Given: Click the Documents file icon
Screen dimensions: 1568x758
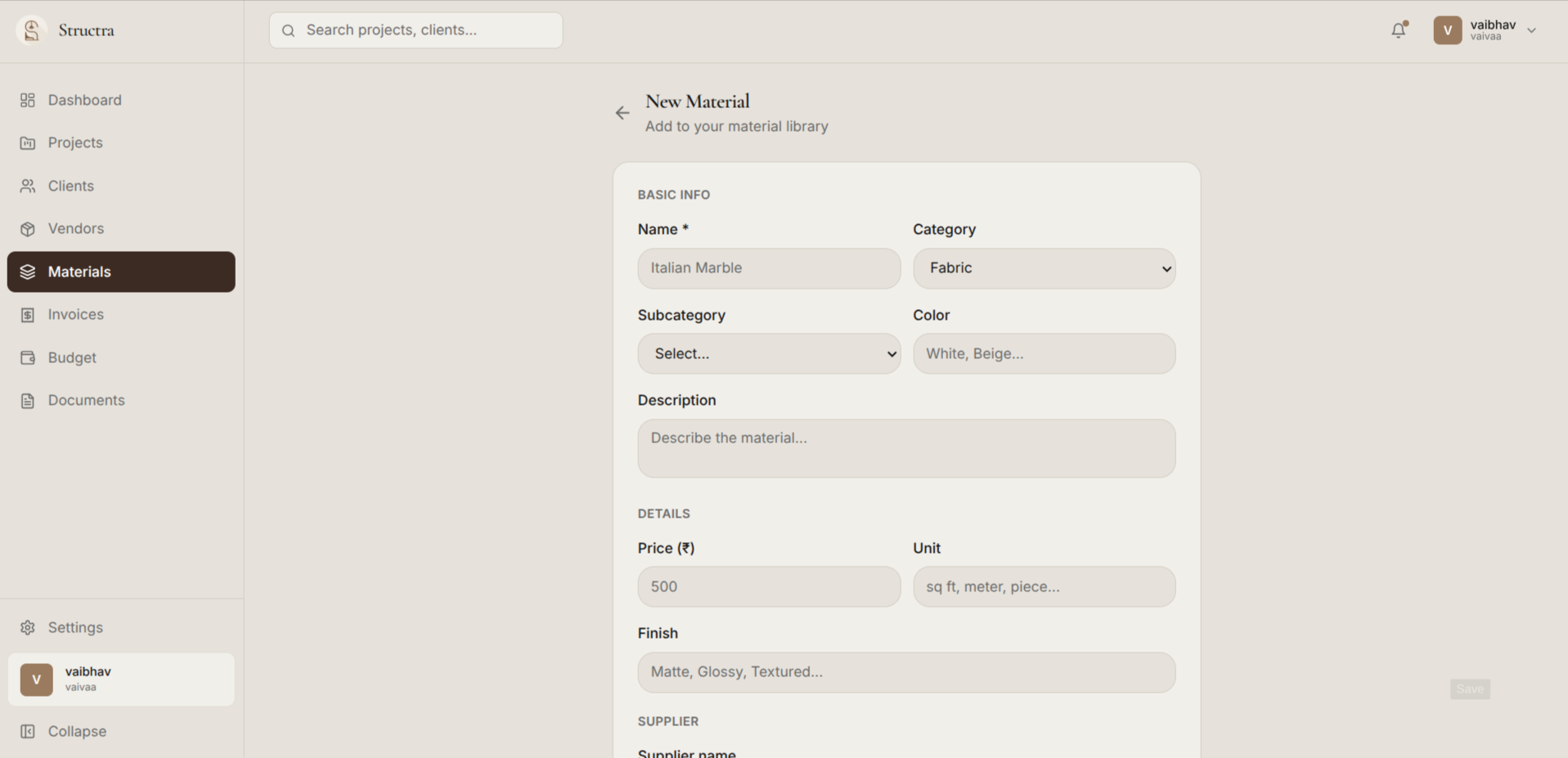Looking at the screenshot, I should [x=28, y=401].
